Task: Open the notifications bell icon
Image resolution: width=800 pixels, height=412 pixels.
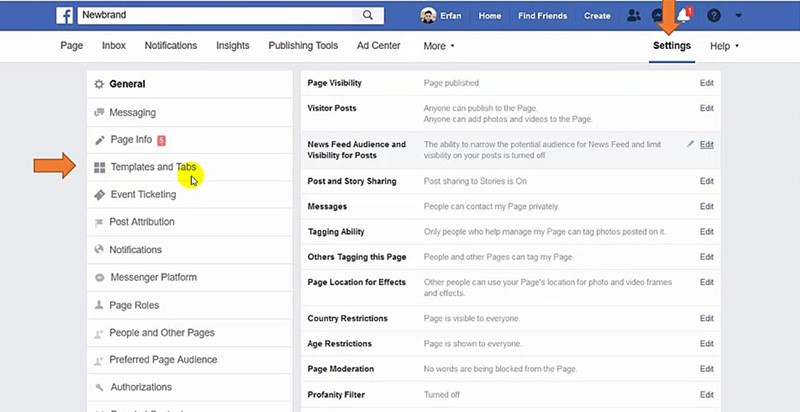Action: pos(683,17)
